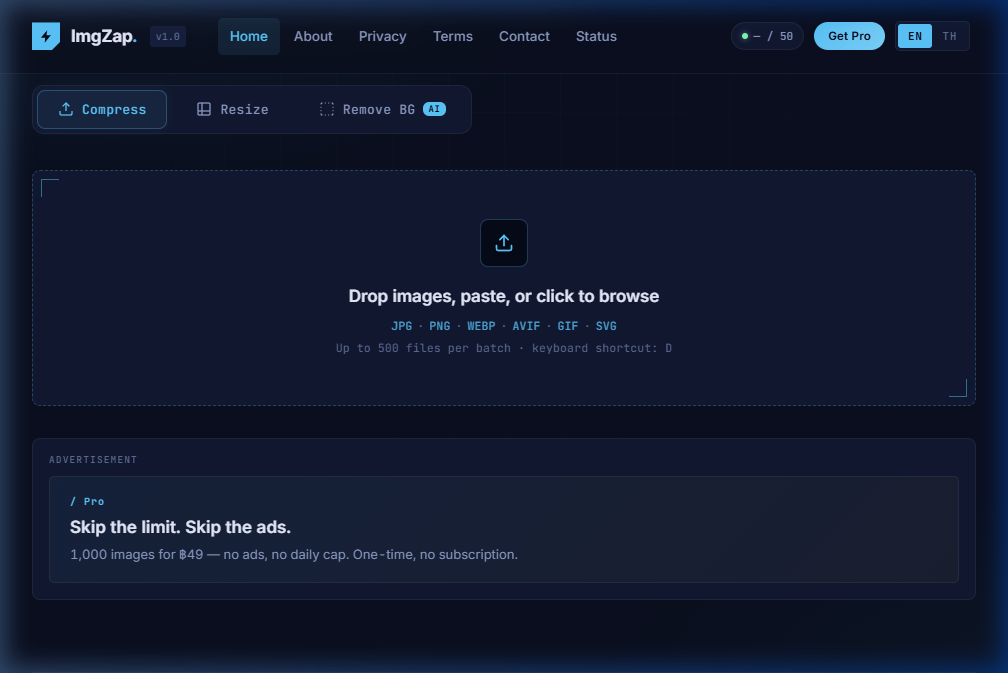Click the ImgZap lightning bolt logo

pos(46,36)
